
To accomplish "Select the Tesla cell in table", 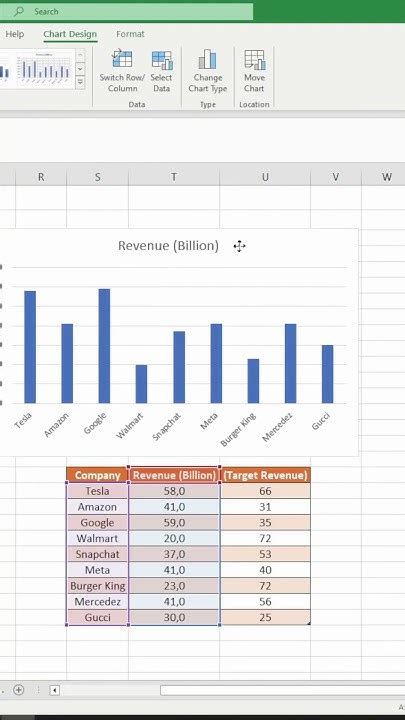I will pos(97,491).
